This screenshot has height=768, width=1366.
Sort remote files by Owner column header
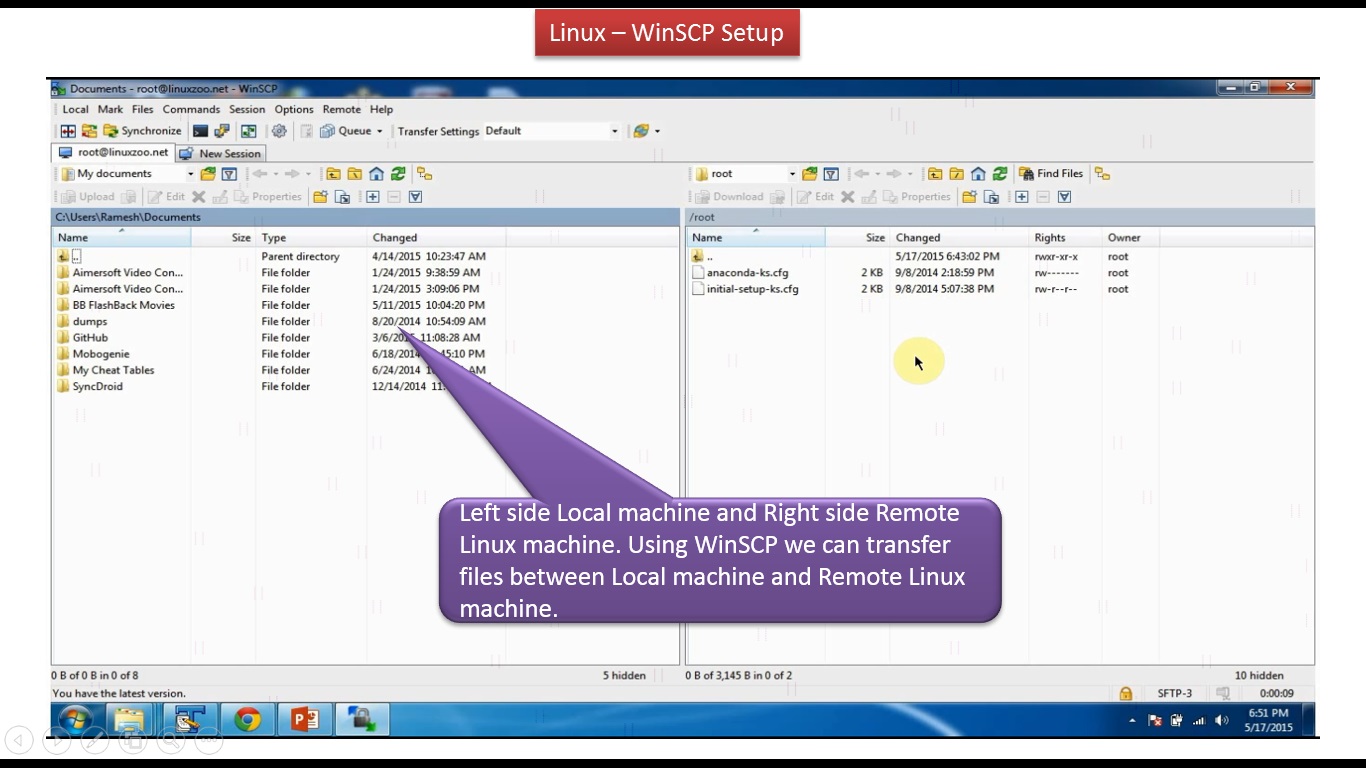click(x=1129, y=238)
